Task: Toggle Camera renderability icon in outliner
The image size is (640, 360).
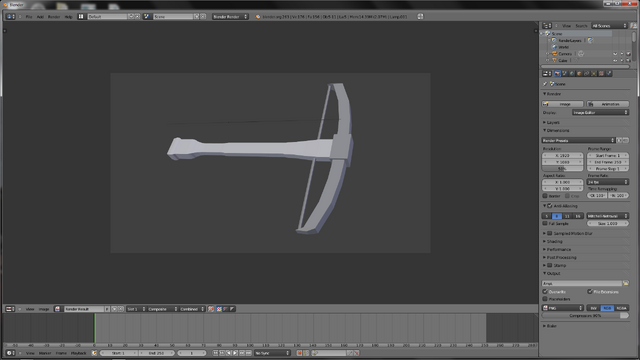Action: 628,53
